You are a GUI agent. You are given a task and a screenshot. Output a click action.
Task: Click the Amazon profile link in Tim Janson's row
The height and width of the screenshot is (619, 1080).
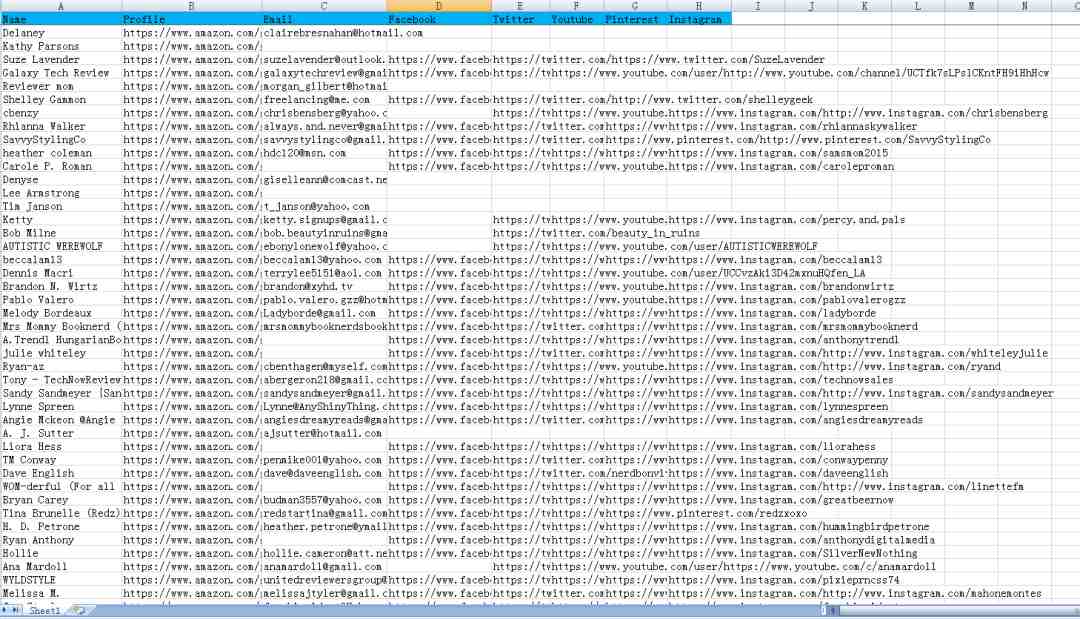(192, 207)
